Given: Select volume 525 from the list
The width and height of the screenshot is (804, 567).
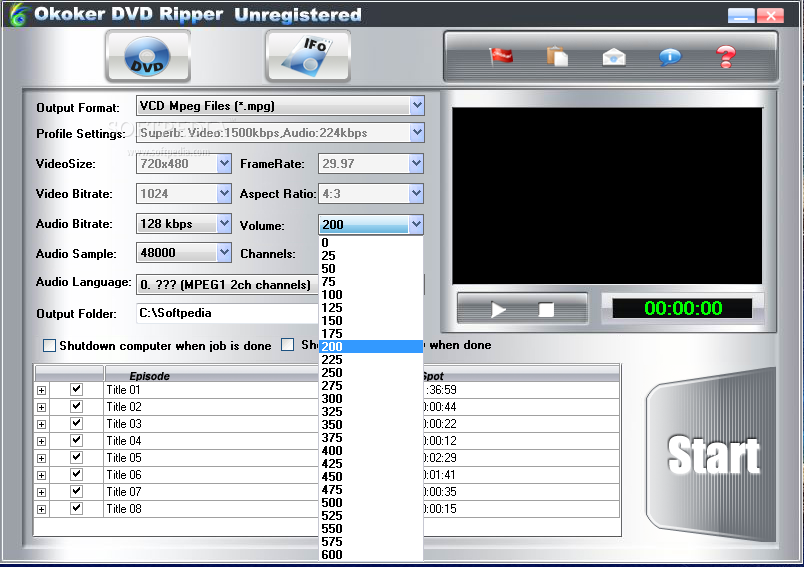Looking at the screenshot, I should pos(371,516).
